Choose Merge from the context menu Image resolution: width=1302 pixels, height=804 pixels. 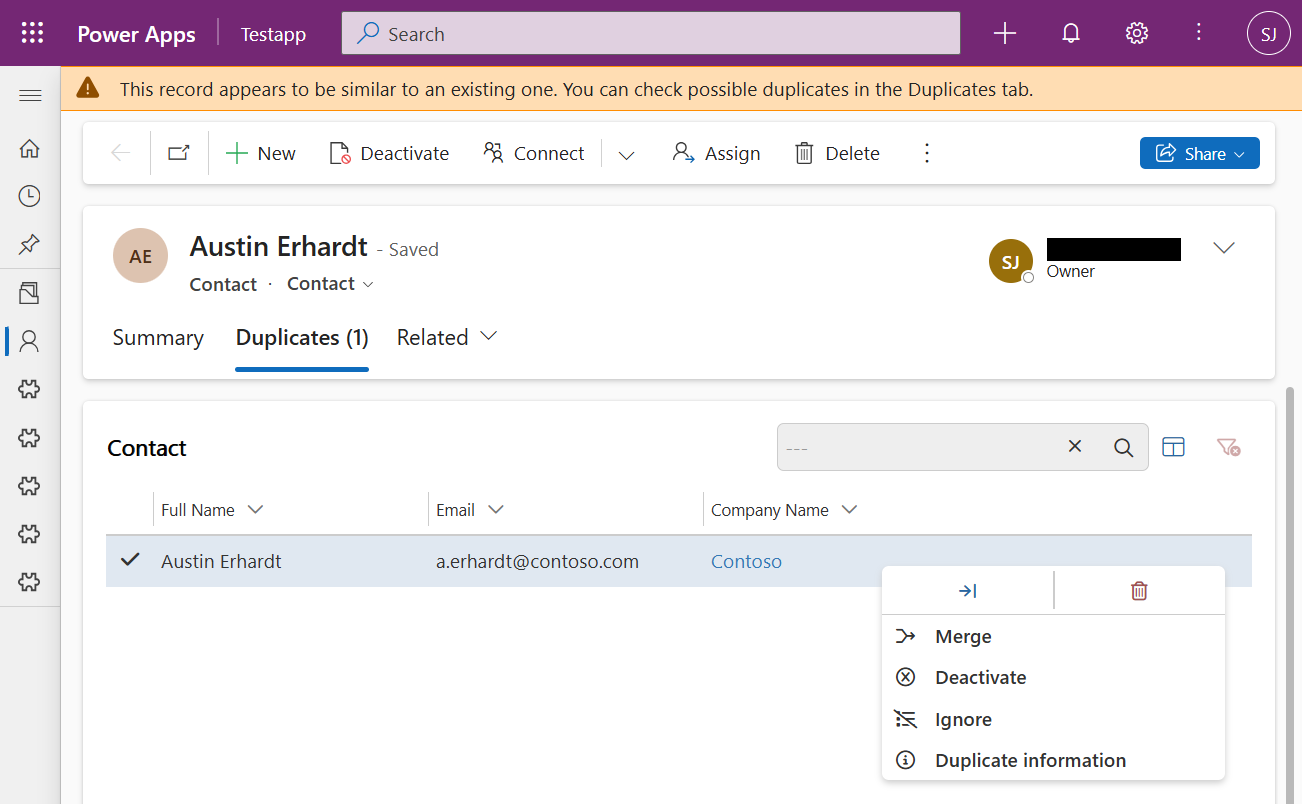pyautogui.click(x=962, y=637)
